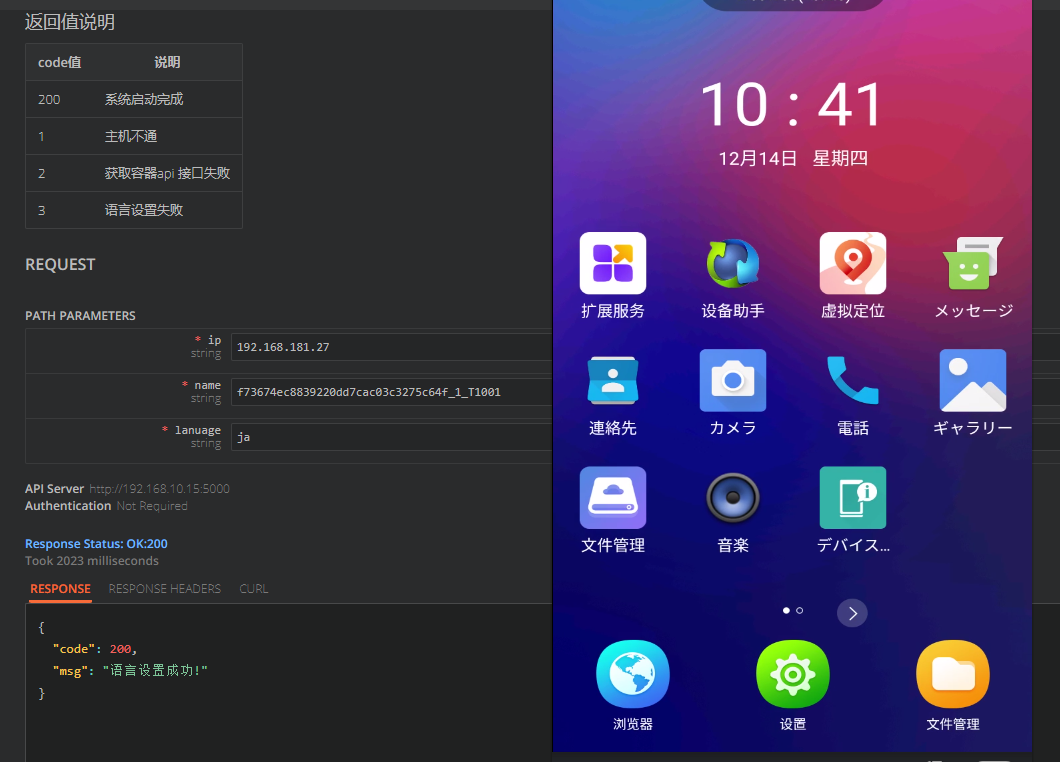Open the 電話 phone dialer app

pyautogui.click(x=852, y=380)
